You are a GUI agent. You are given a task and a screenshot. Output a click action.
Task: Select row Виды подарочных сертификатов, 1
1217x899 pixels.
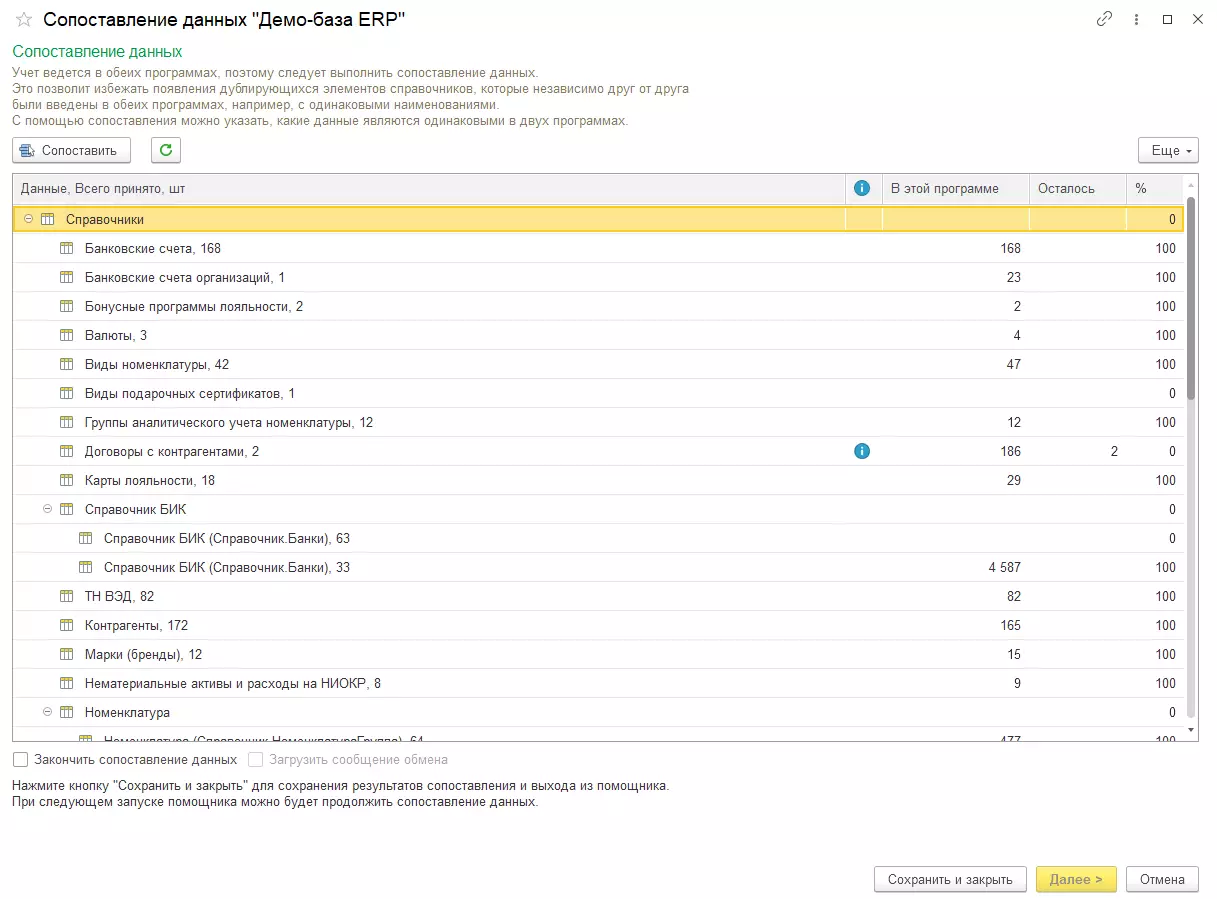[x=598, y=393]
